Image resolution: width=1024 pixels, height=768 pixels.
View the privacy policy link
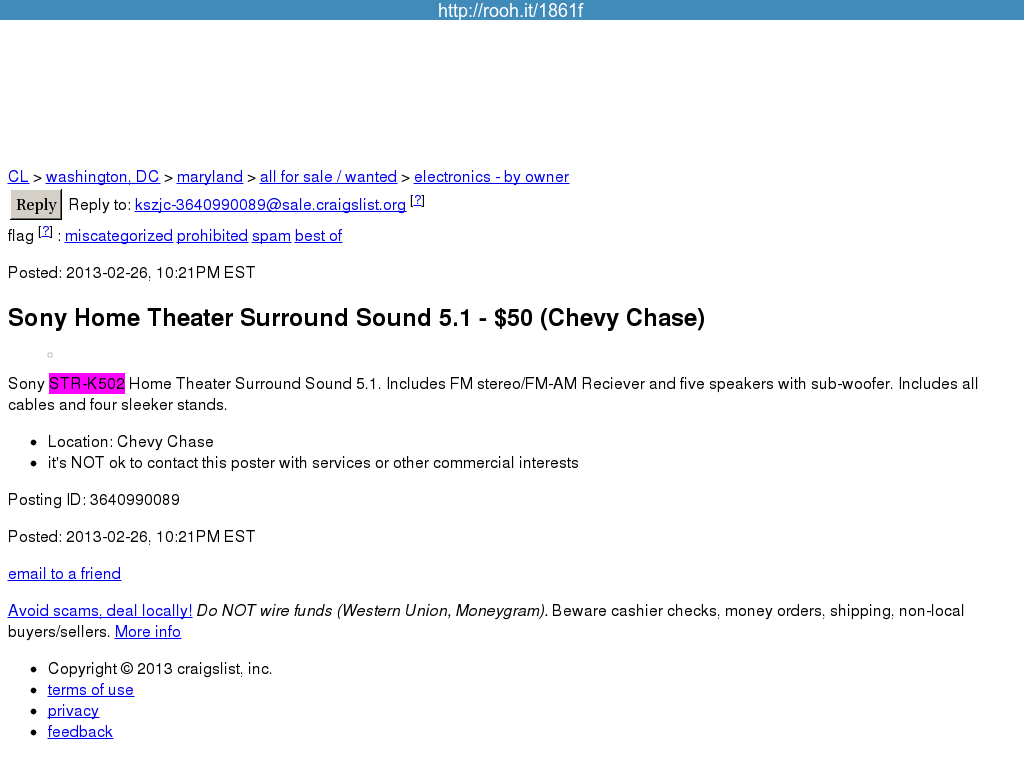tap(73, 711)
